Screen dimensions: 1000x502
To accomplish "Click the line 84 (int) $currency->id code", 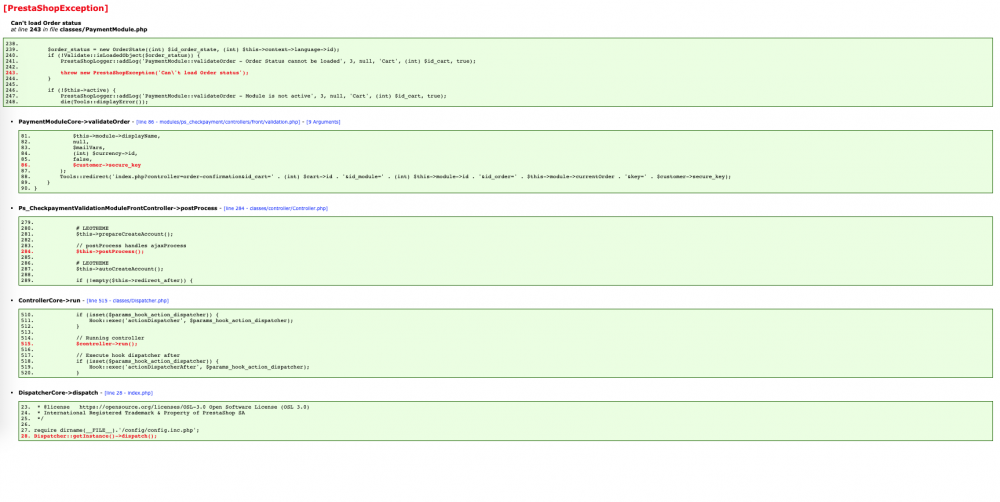I will 105,154.
